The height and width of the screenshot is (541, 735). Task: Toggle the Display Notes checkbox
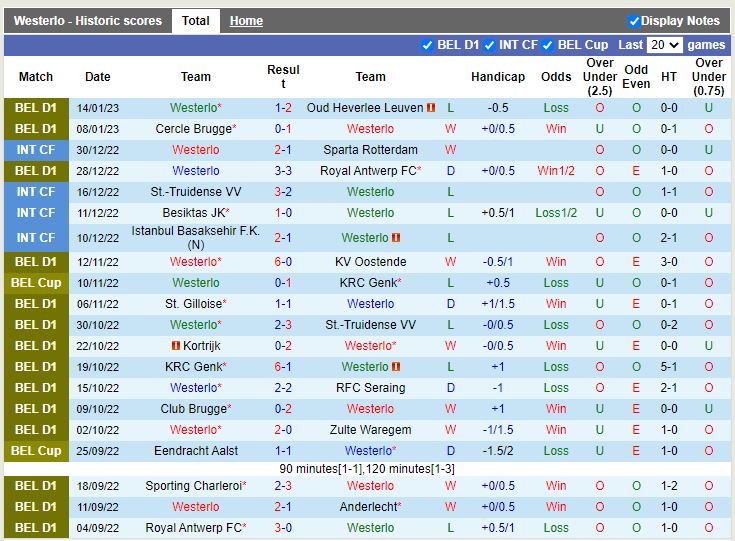pyautogui.click(x=634, y=21)
